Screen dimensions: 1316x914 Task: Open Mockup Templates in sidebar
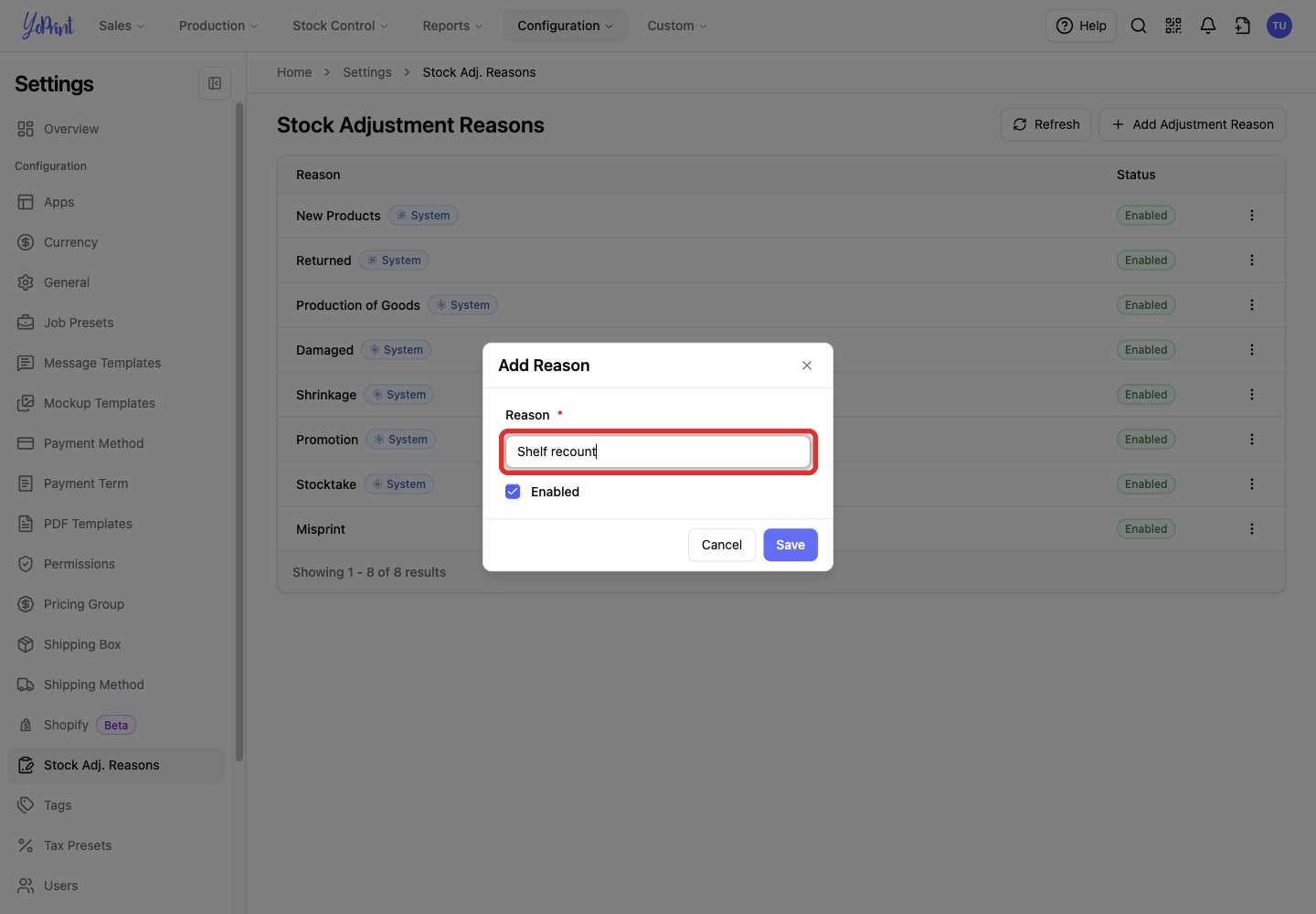point(116,403)
